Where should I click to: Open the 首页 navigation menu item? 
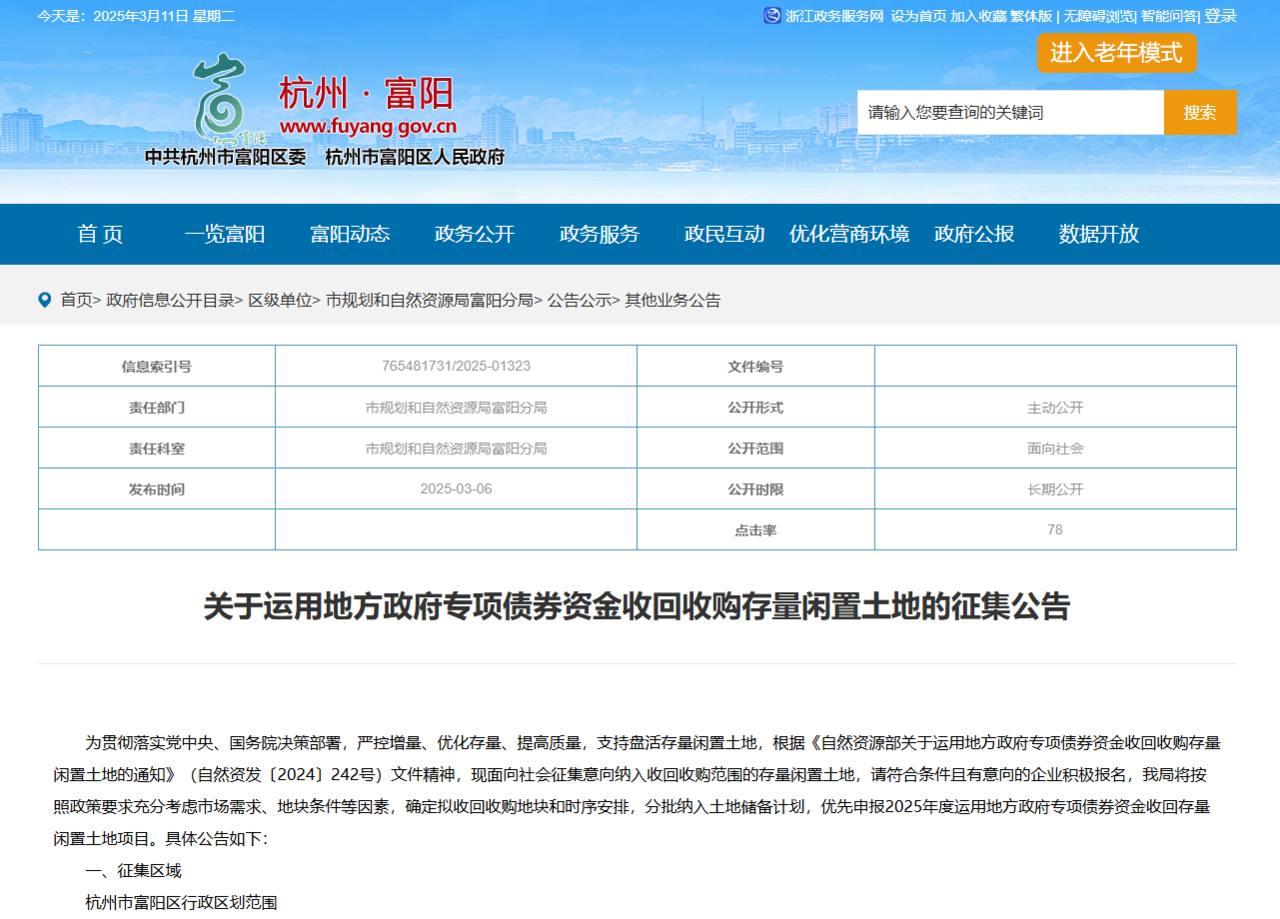pos(100,234)
